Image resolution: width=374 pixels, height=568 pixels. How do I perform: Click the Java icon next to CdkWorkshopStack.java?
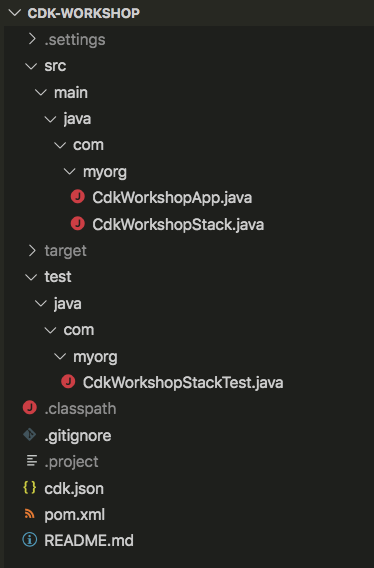(78, 224)
